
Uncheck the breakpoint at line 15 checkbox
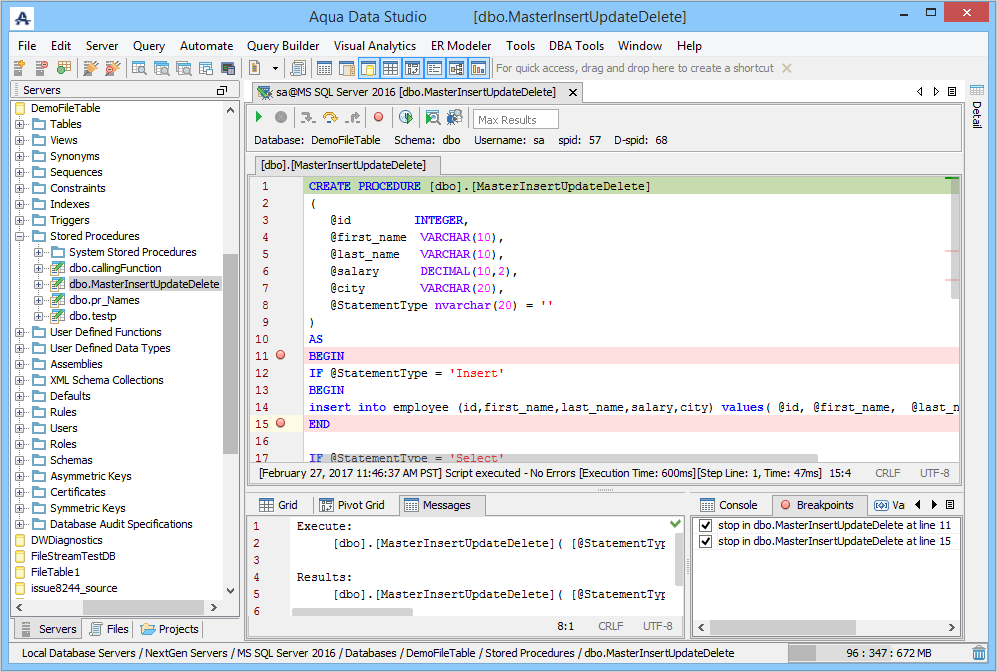[706, 541]
